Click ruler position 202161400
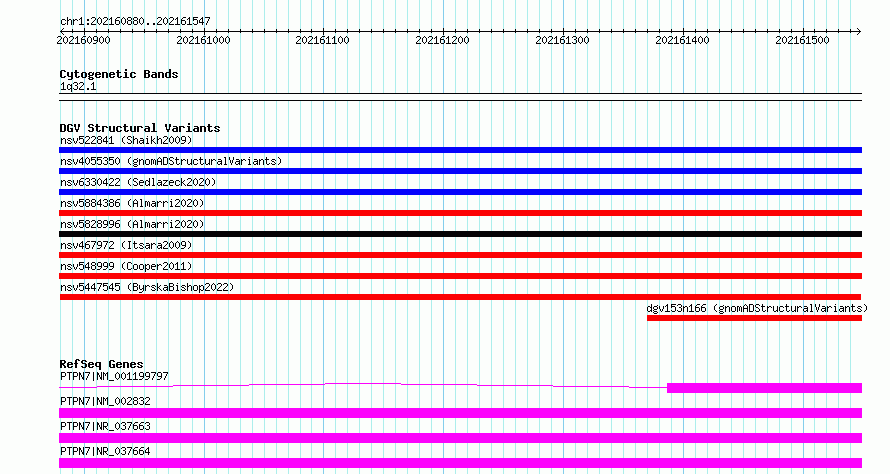 pyautogui.click(x=682, y=40)
